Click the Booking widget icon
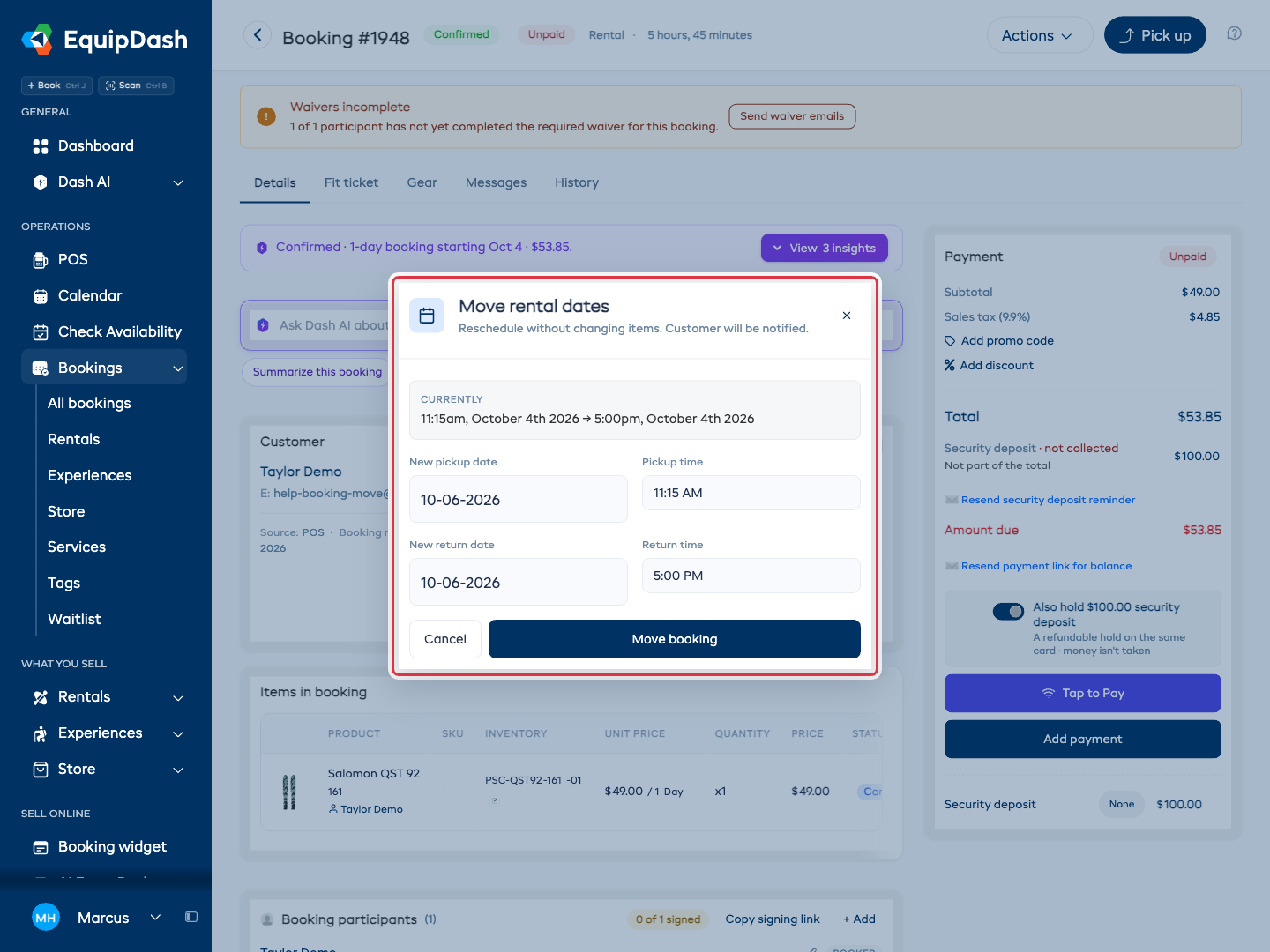Image resolution: width=1270 pixels, height=952 pixels. (x=41, y=847)
